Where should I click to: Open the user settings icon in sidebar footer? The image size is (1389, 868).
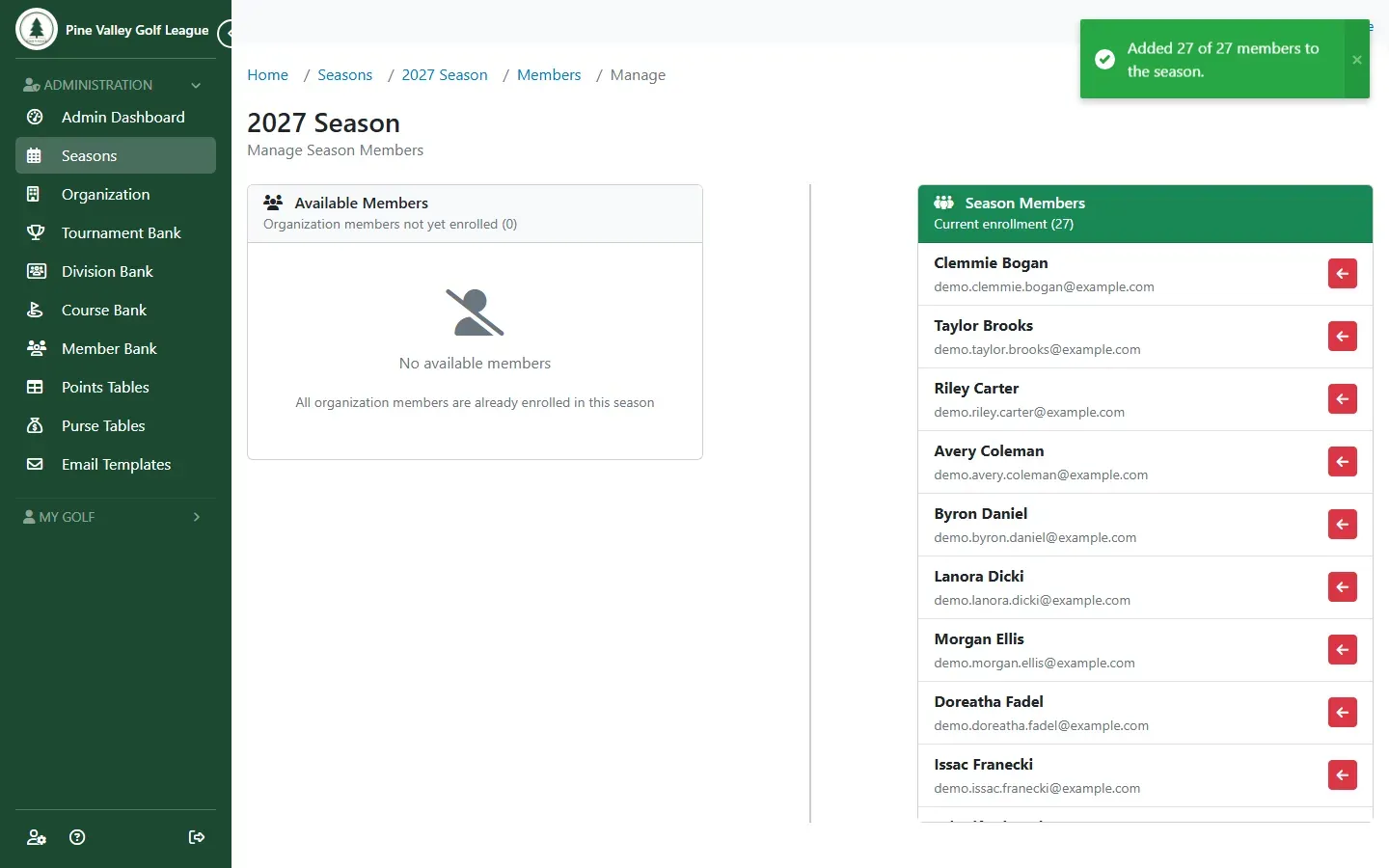tap(37, 837)
